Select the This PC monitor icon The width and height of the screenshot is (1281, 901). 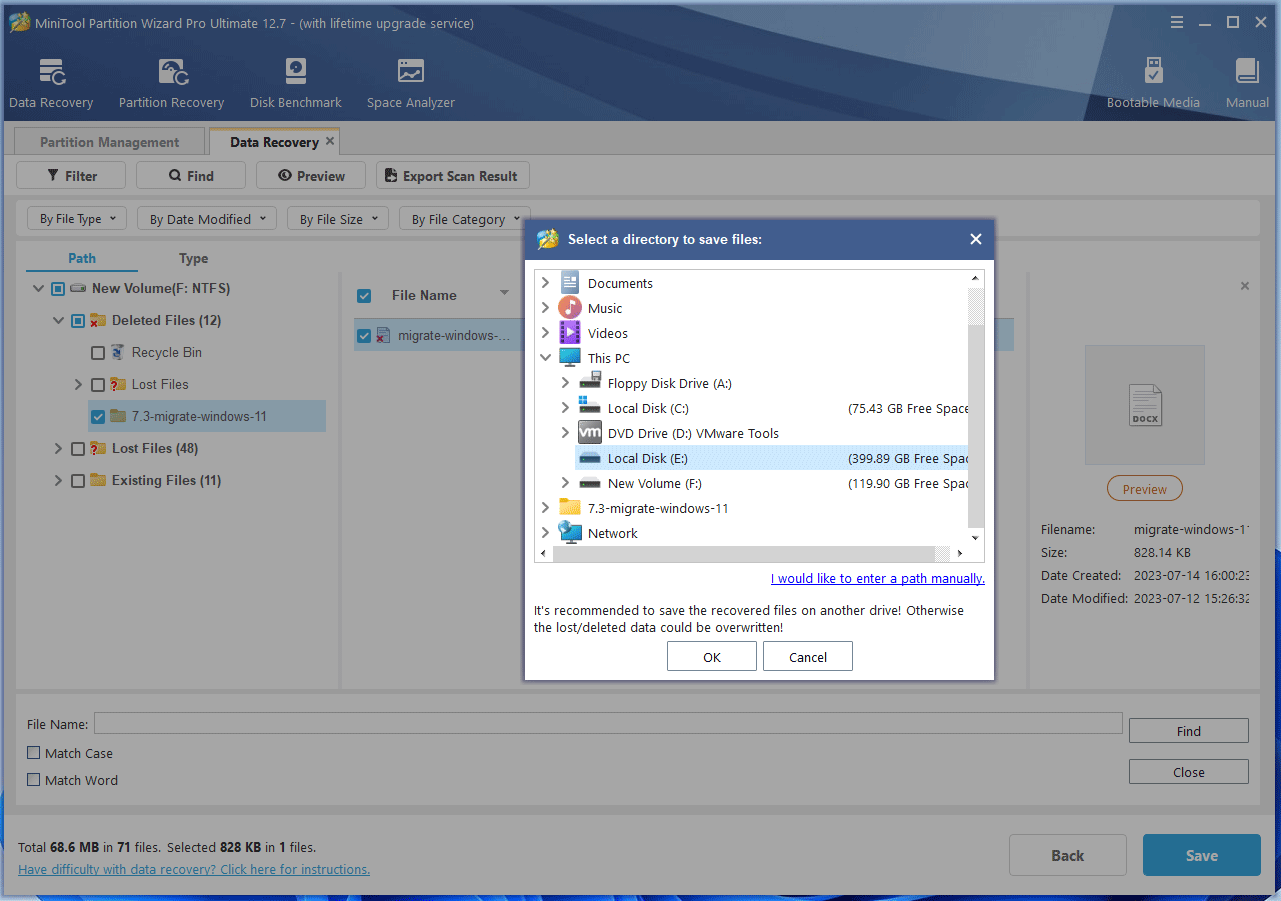point(570,358)
